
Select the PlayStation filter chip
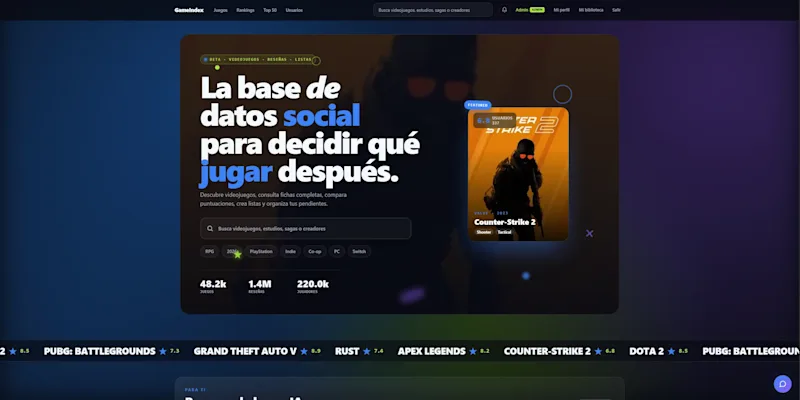pos(261,251)
